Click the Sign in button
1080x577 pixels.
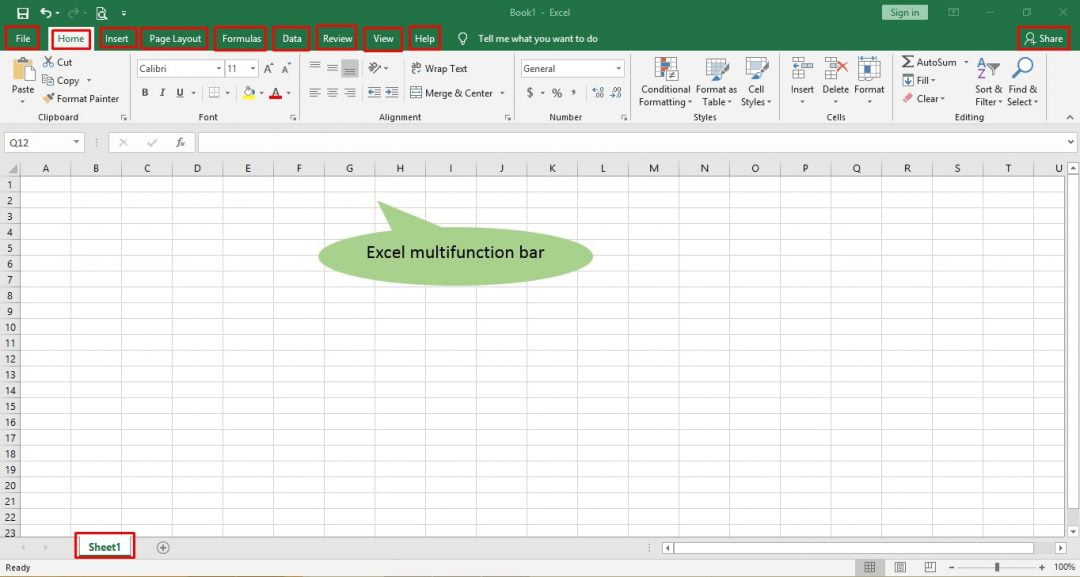904,12
